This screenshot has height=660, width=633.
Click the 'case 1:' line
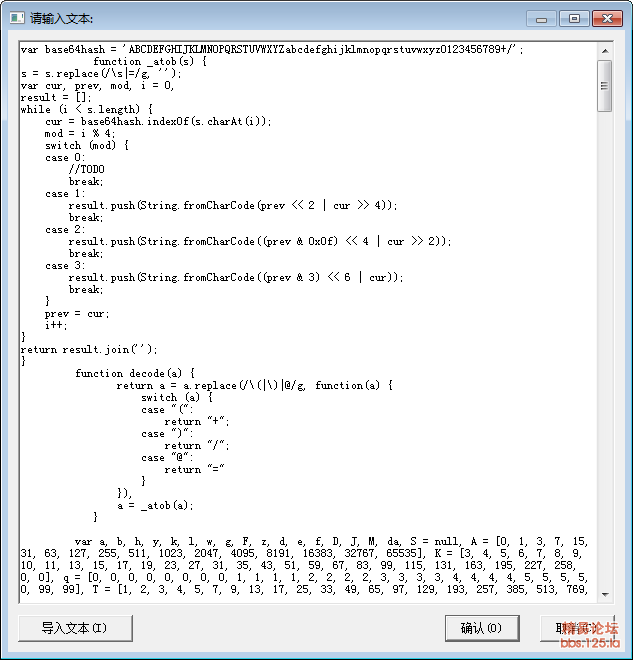pos(65,194)
